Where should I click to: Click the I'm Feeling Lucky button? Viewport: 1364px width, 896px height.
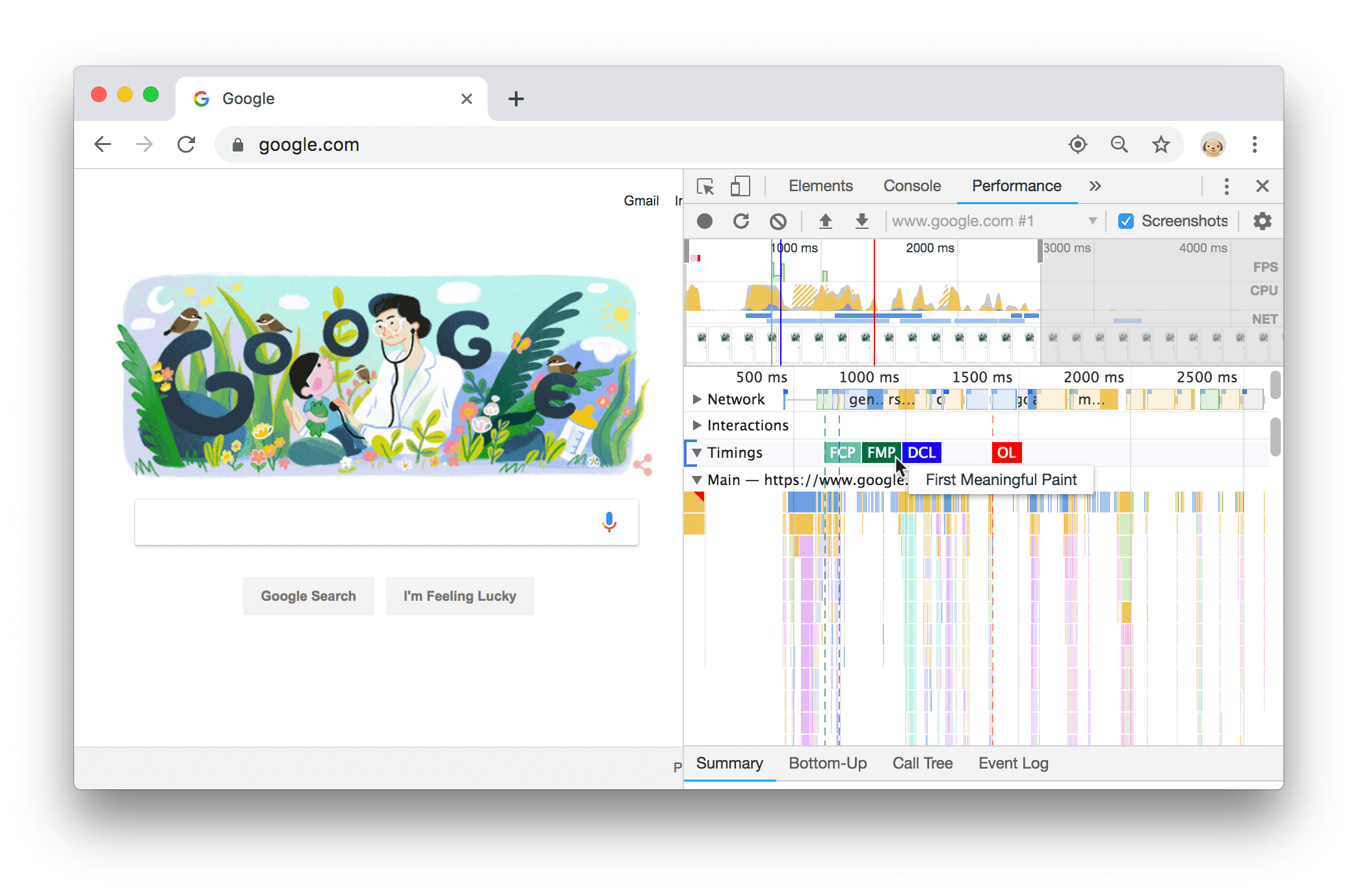(x=458, y=596)
